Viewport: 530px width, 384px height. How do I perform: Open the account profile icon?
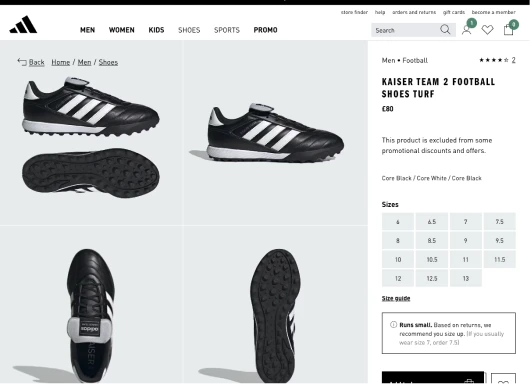point(466,30)
